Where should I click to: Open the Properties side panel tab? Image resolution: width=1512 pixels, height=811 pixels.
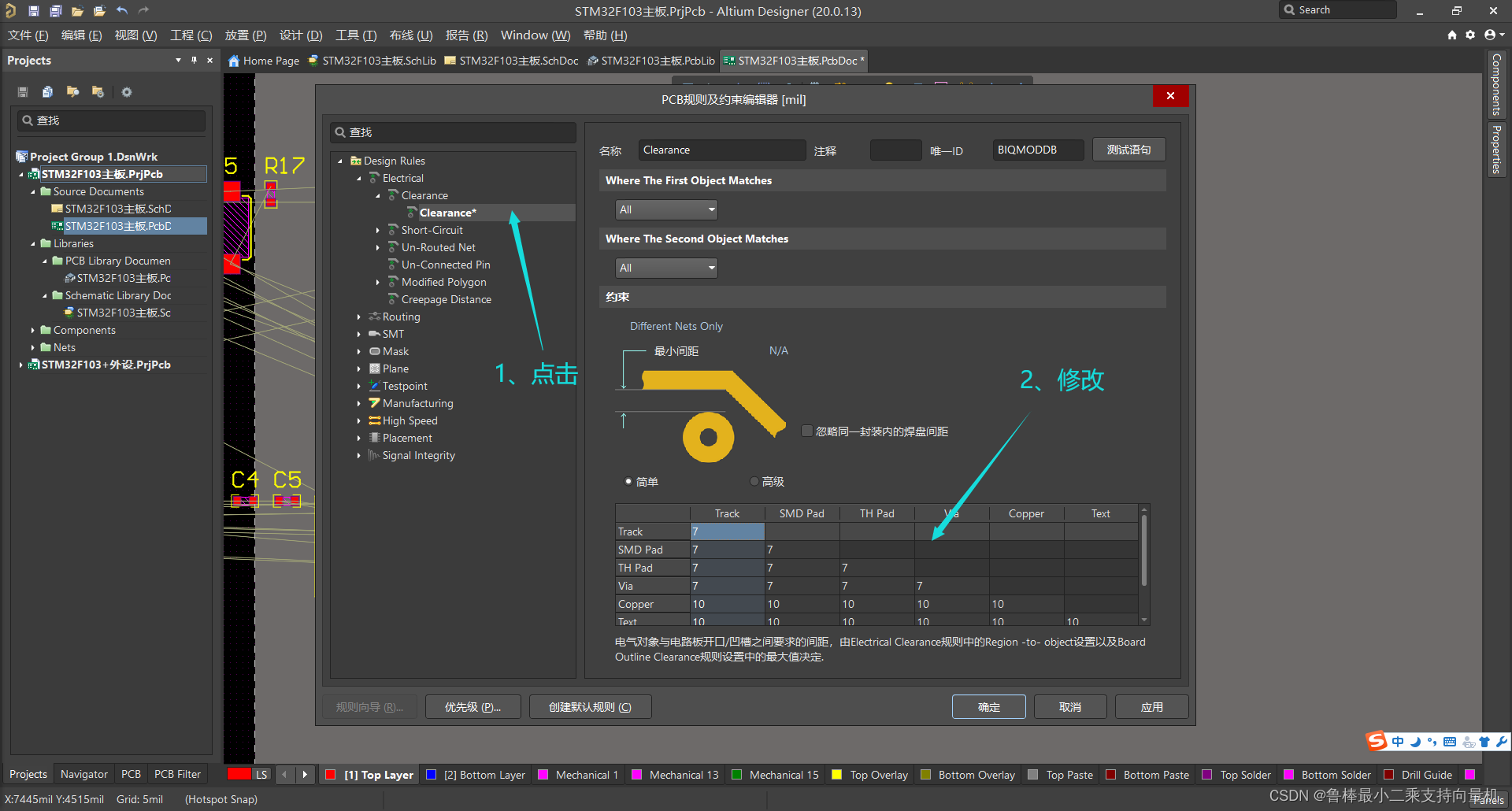pyautogui.click(x=1496, y=150)
